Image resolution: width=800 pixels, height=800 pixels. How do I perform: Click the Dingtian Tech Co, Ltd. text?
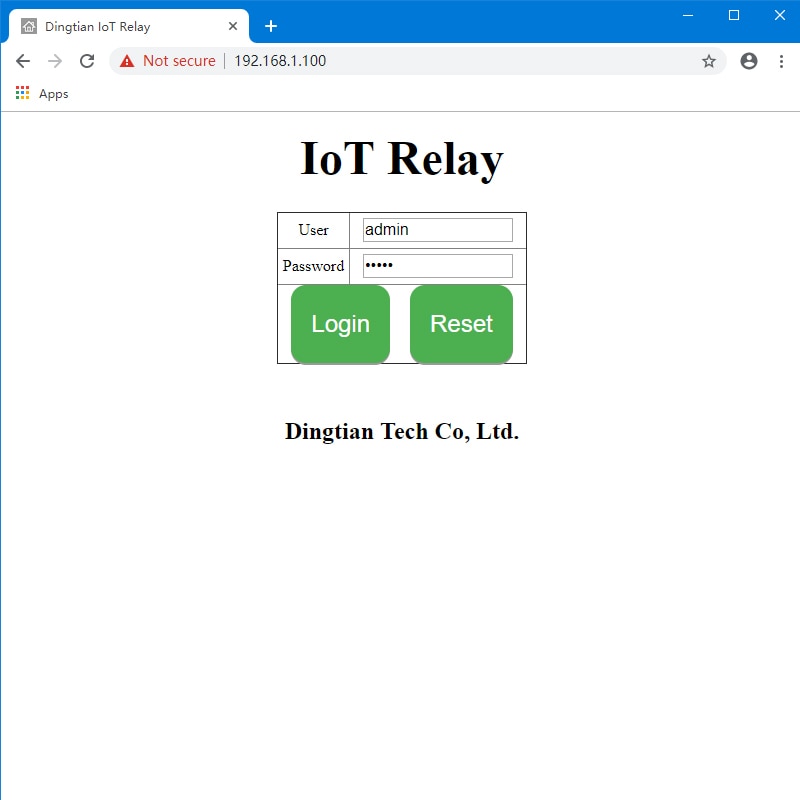pos(402,432)
